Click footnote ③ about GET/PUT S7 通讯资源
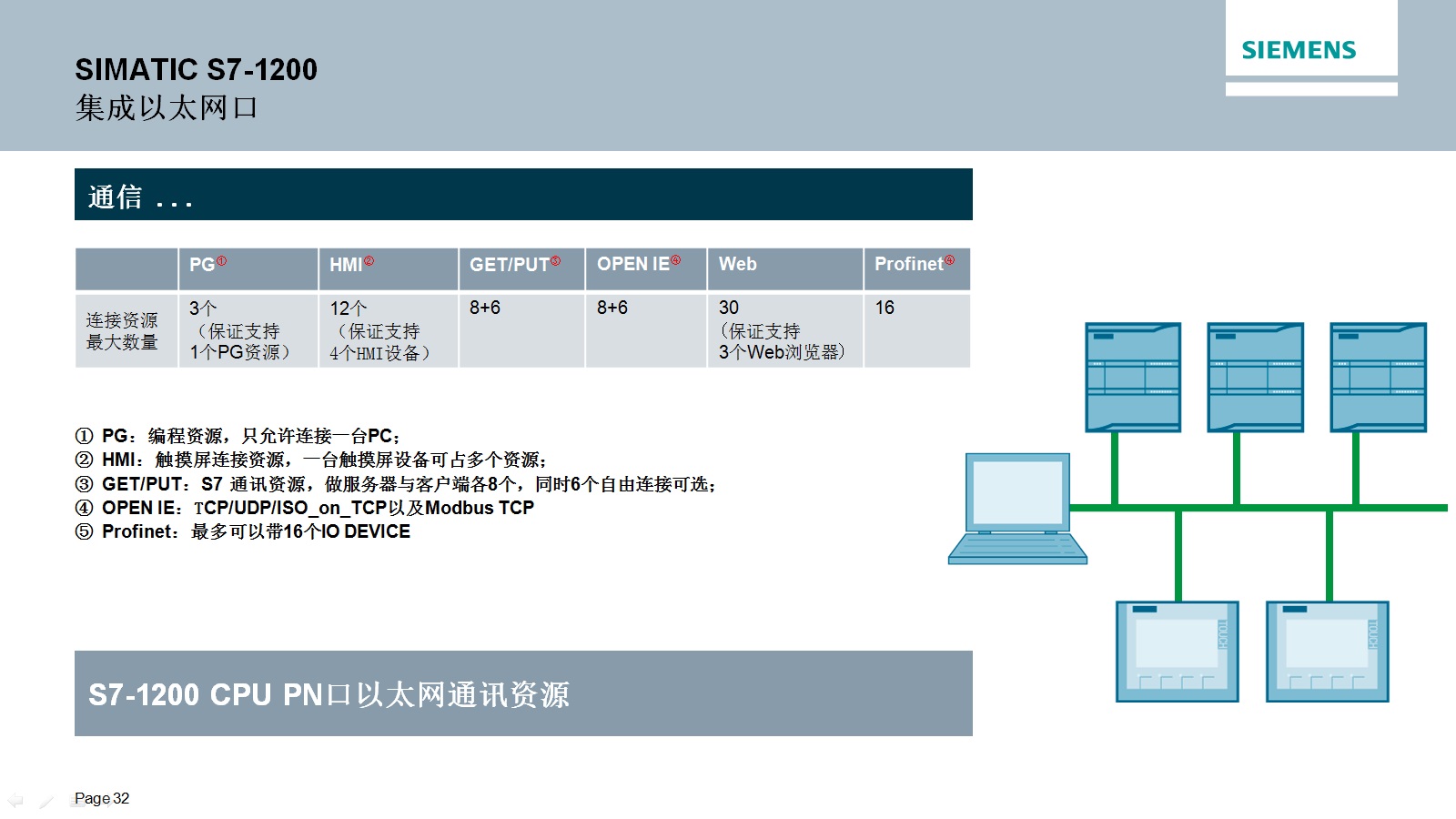Viewport: 1456px width, 819px height. 396,484
